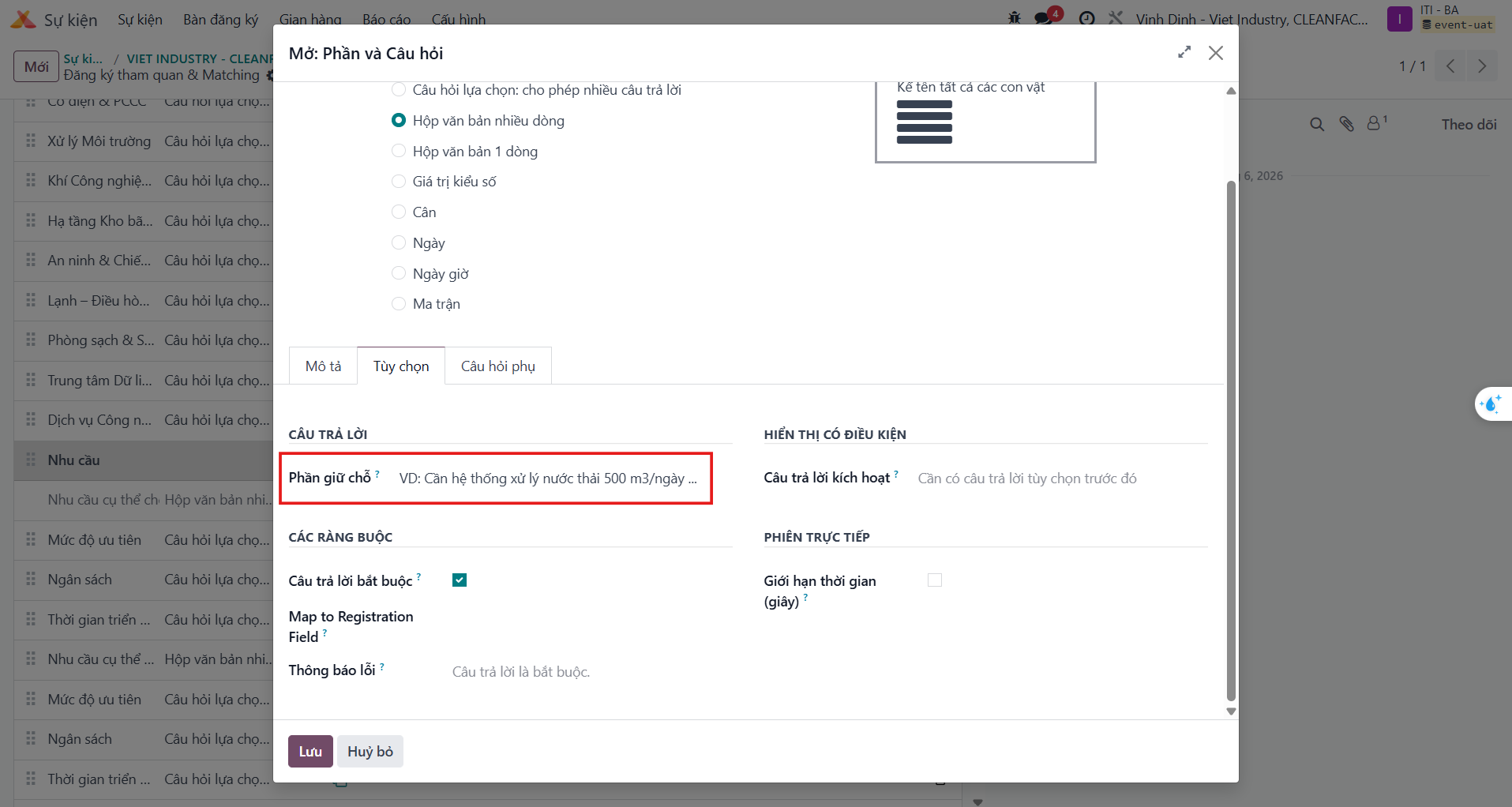Open Câu trả lời kích hoạt dropdown
Viewport: 1512px width, 807px height.
click(x=1062, y=479)
